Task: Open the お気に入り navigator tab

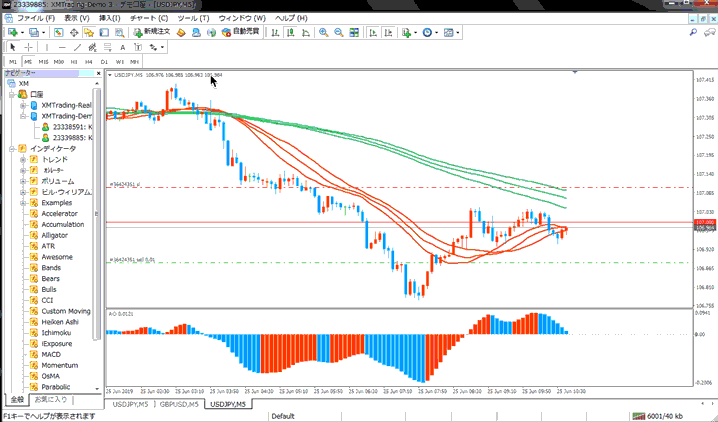Action: click(51, 399)
